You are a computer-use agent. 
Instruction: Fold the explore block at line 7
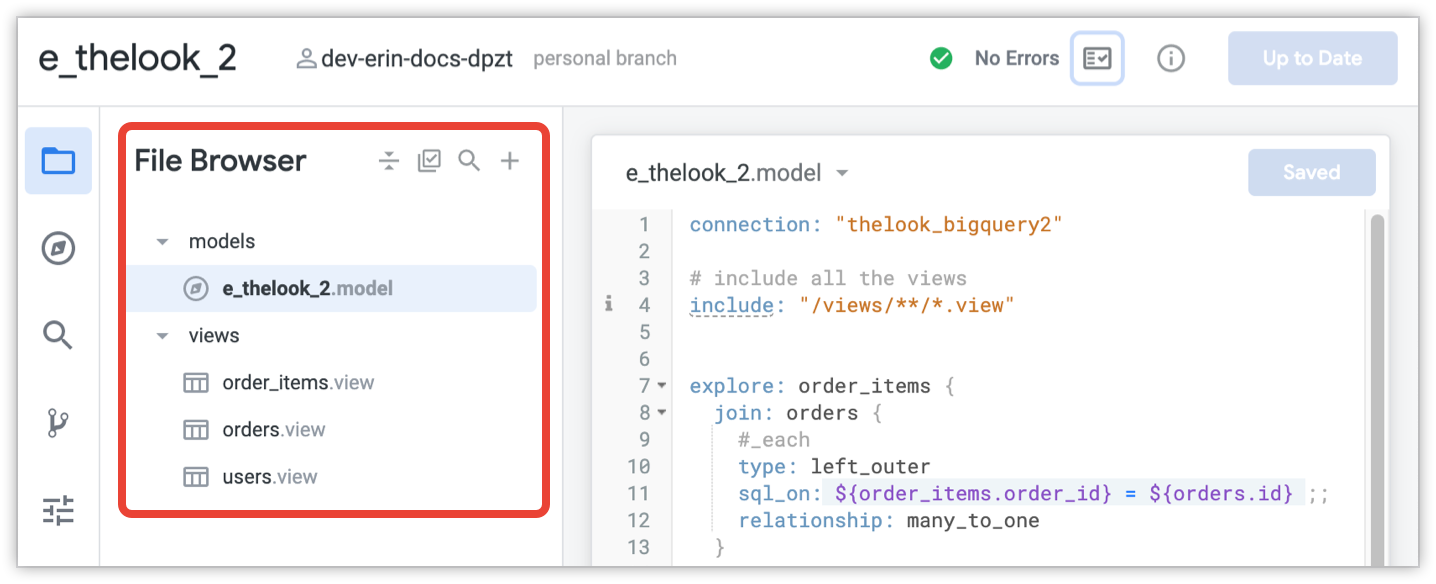tap(661, 385)
